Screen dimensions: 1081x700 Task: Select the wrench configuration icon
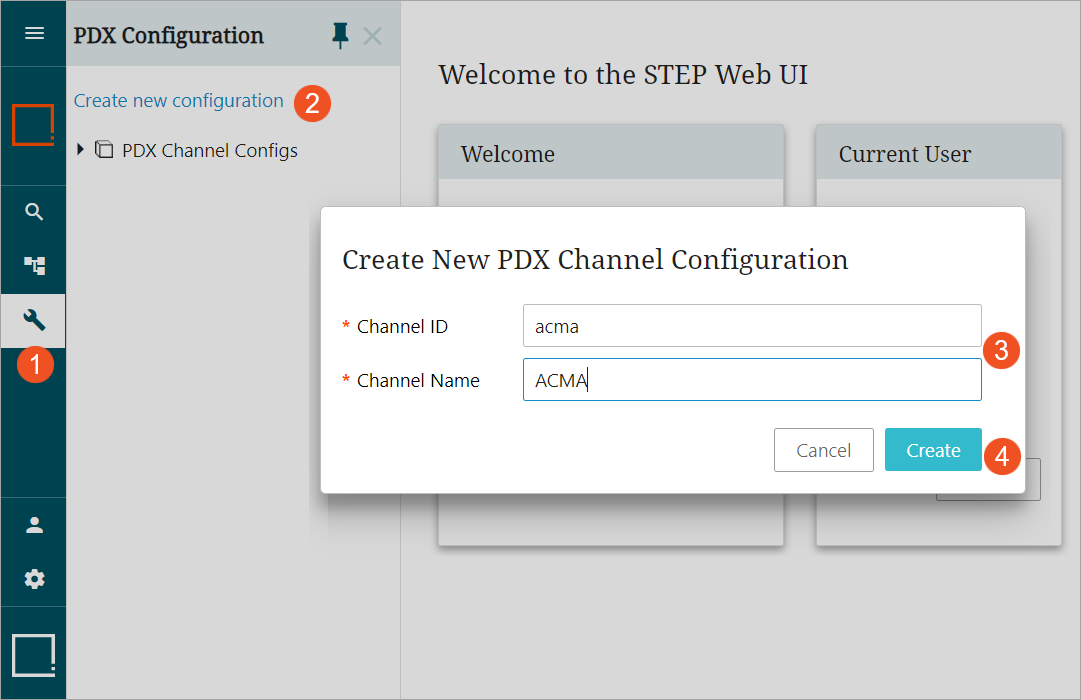coord(34,321)
